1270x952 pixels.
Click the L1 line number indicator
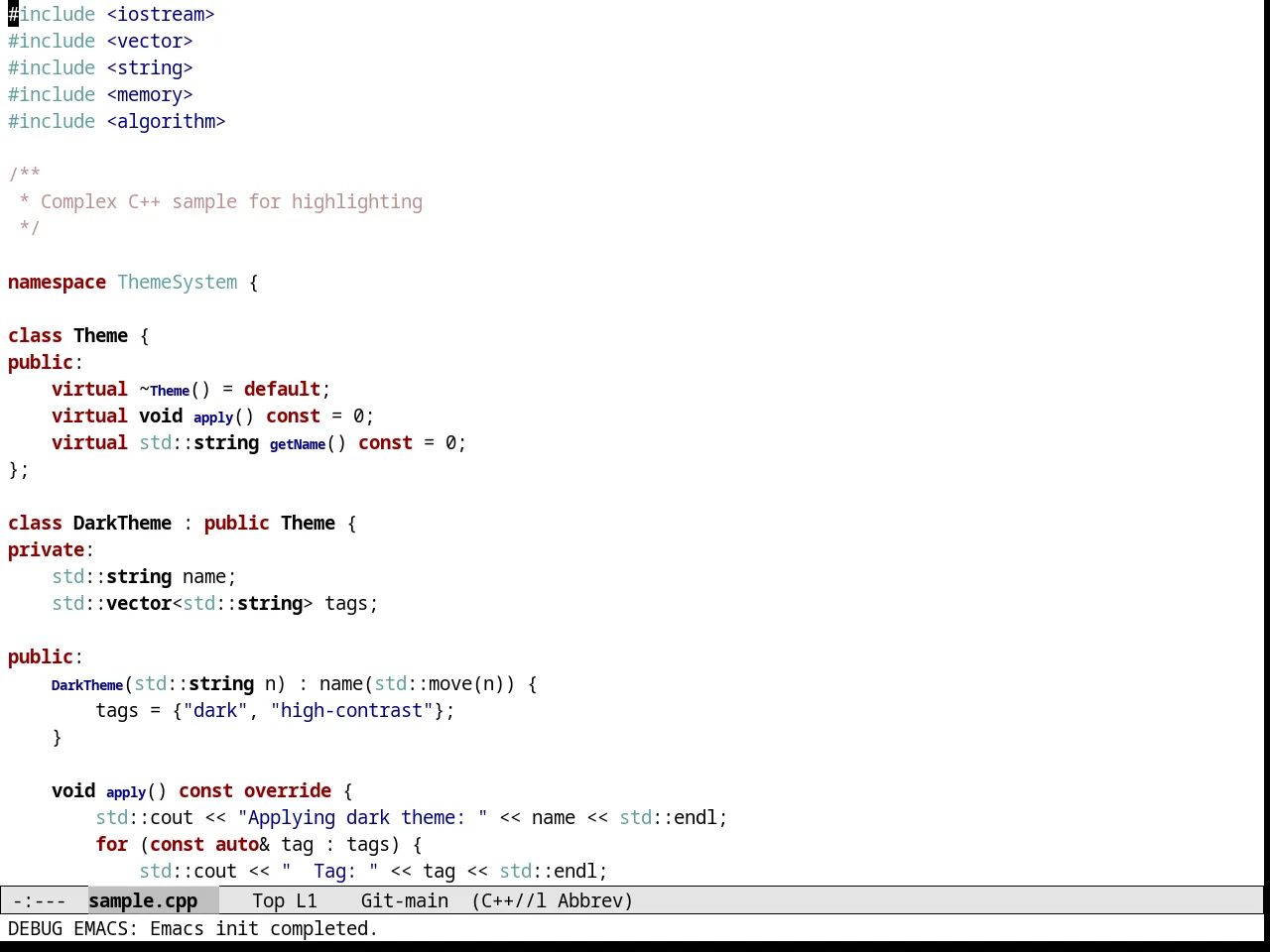pos(307,900)
